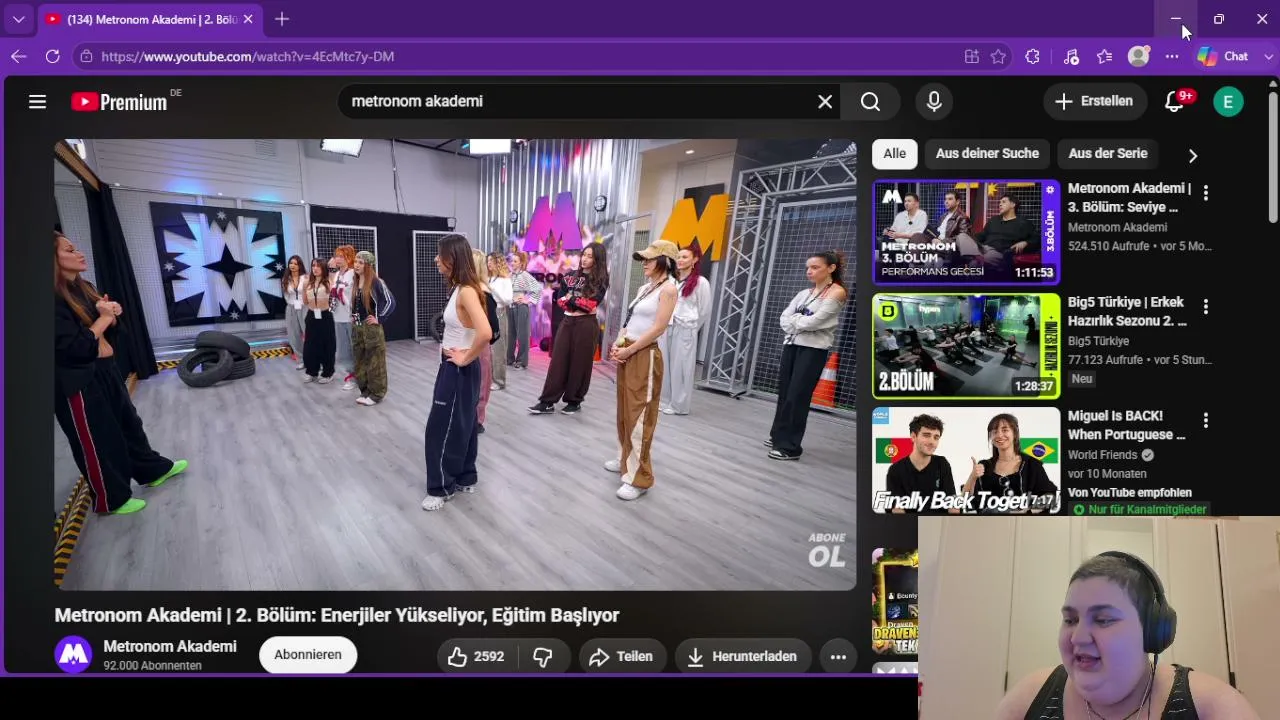Reload the current page
The image size is (1280, 720).
(x=52, y=56)
